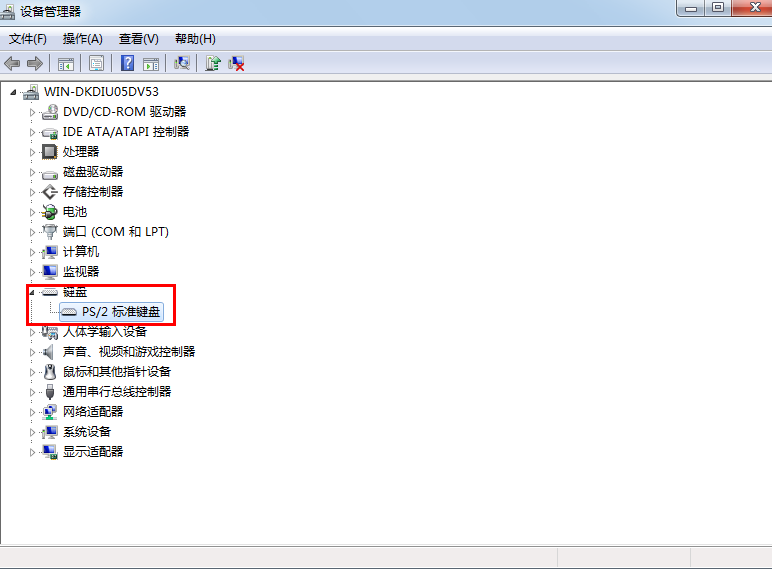This screenshot has width=772, height=569.
Task: Expand the 网络适配器 node
Action: (x=32, y=412)
